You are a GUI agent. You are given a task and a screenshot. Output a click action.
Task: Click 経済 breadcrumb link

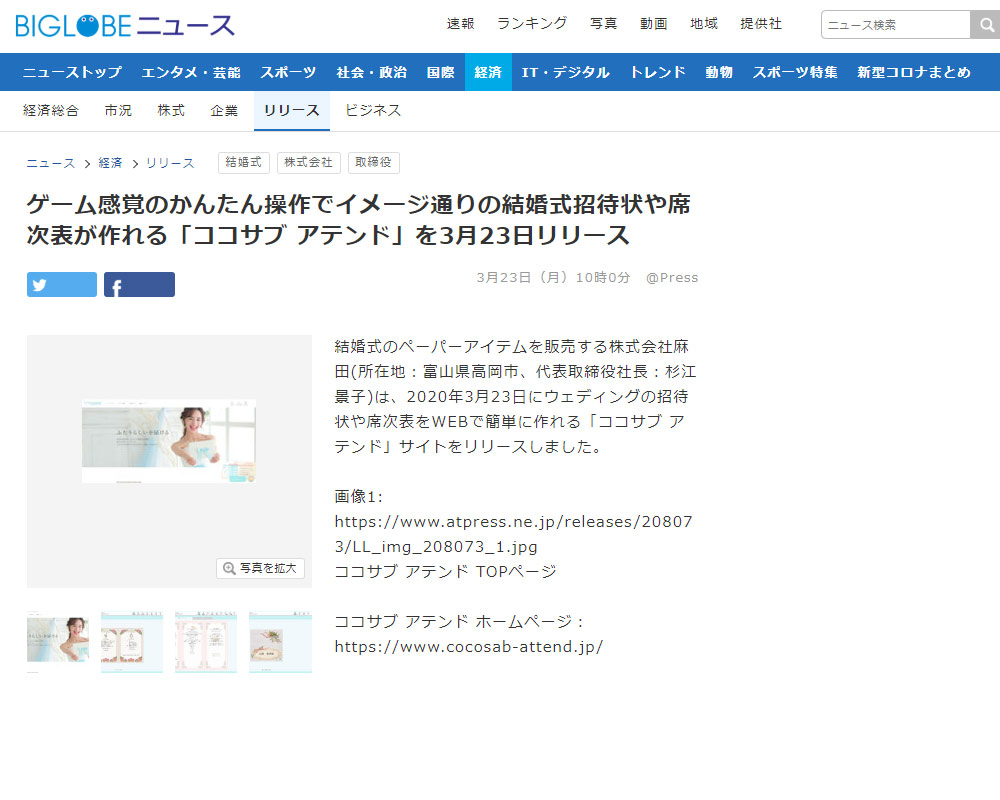[x=110, y=163]
